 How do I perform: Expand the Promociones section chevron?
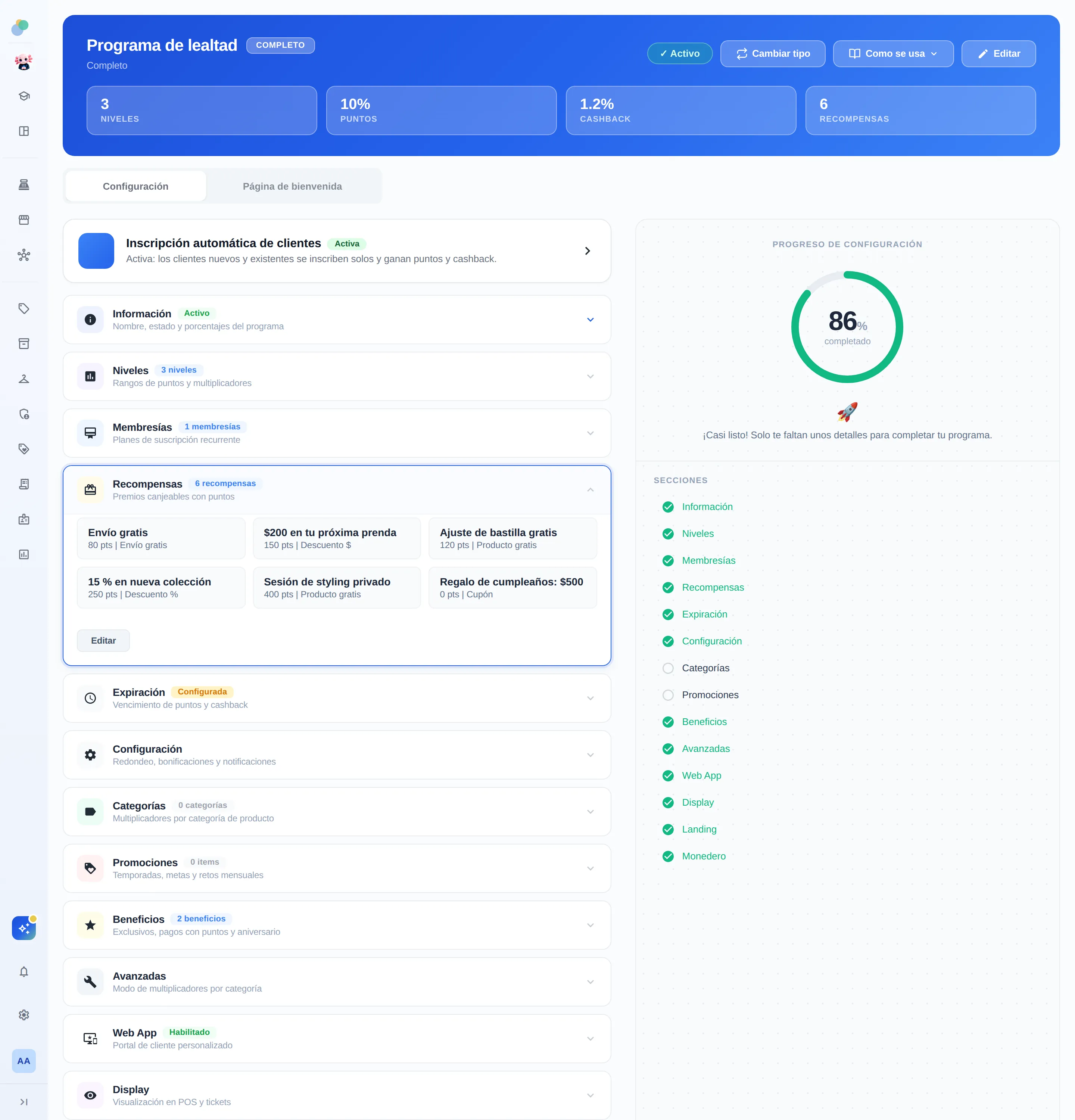coord(590,868)
